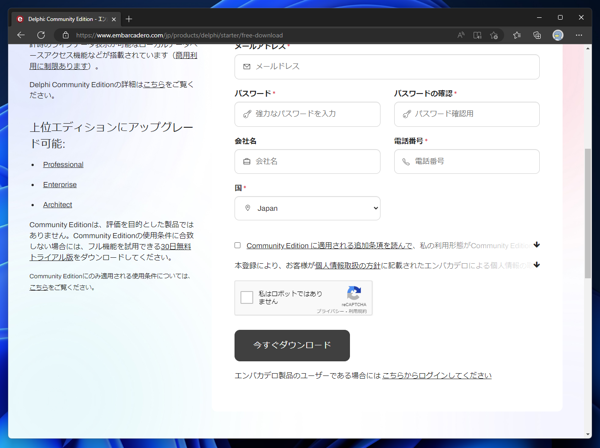Open the immersive reader icon

pos(477,35)
